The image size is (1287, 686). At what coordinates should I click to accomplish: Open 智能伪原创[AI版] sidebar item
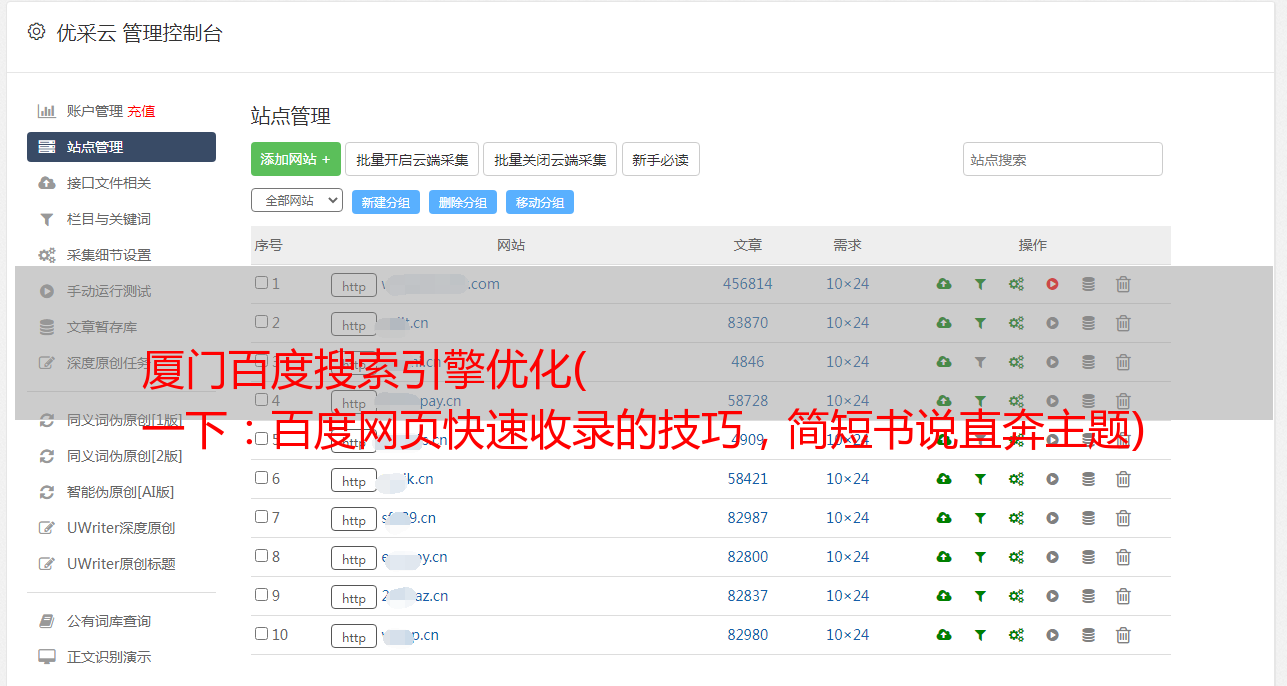pyautogui.click(x=121, y=492)
